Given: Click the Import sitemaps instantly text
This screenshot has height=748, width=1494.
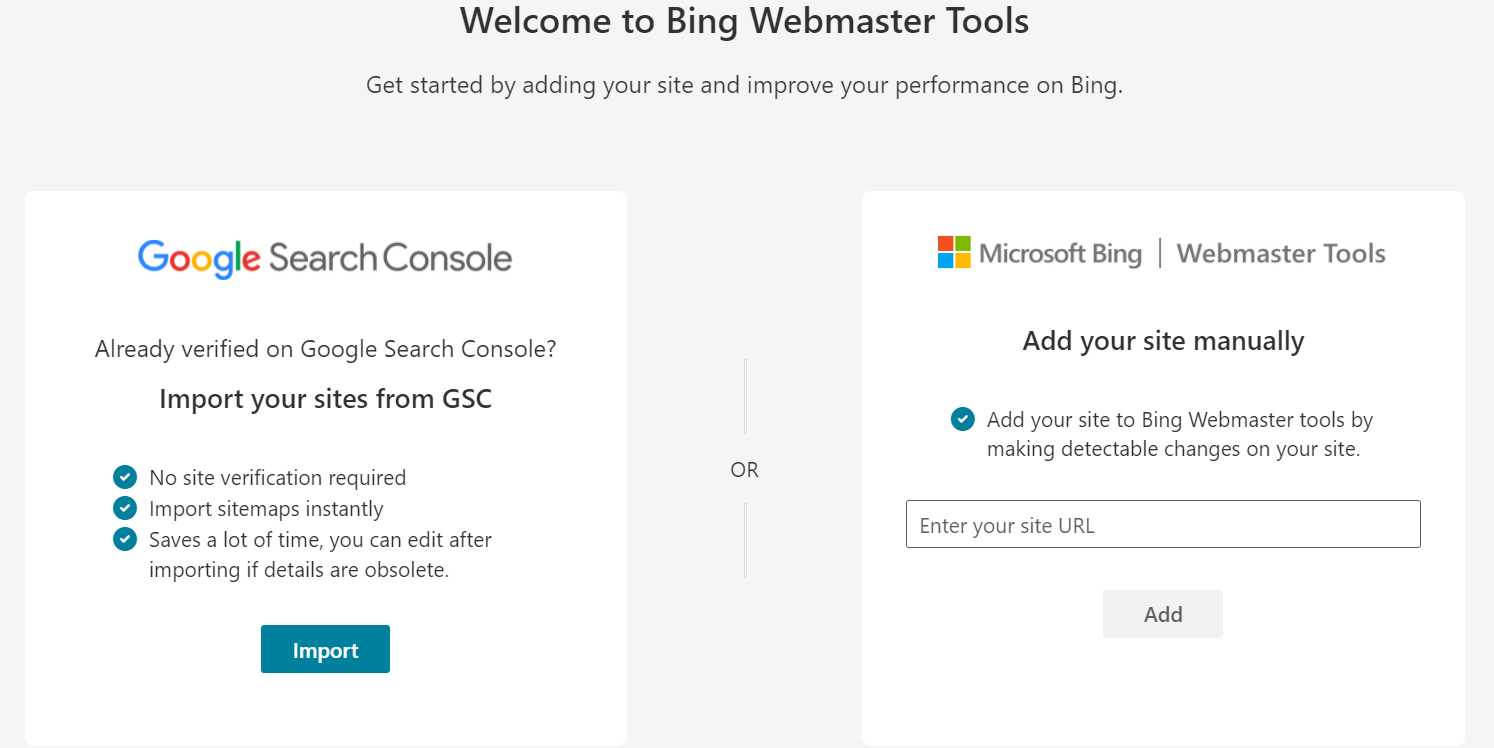Looking at the screenshot, I should pos(266,509).
